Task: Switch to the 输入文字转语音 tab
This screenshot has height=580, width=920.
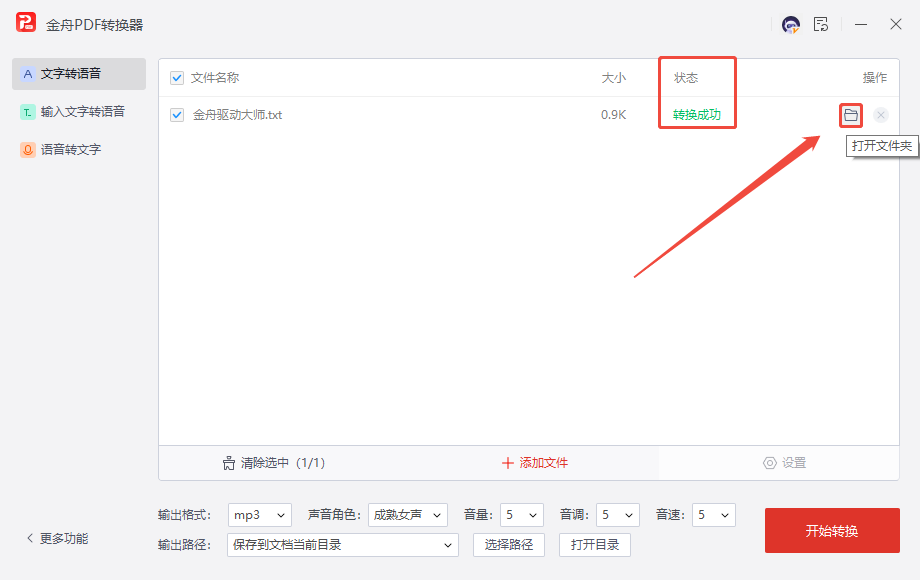Action: click(x=79, y=112)
